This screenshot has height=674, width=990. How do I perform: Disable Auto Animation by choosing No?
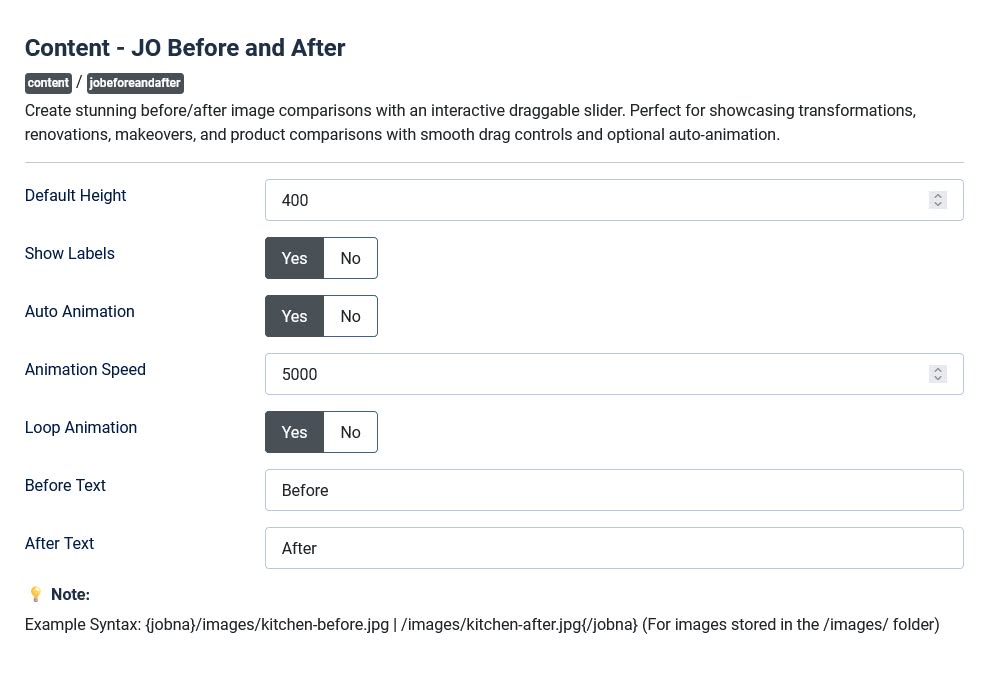coord(350,316)
